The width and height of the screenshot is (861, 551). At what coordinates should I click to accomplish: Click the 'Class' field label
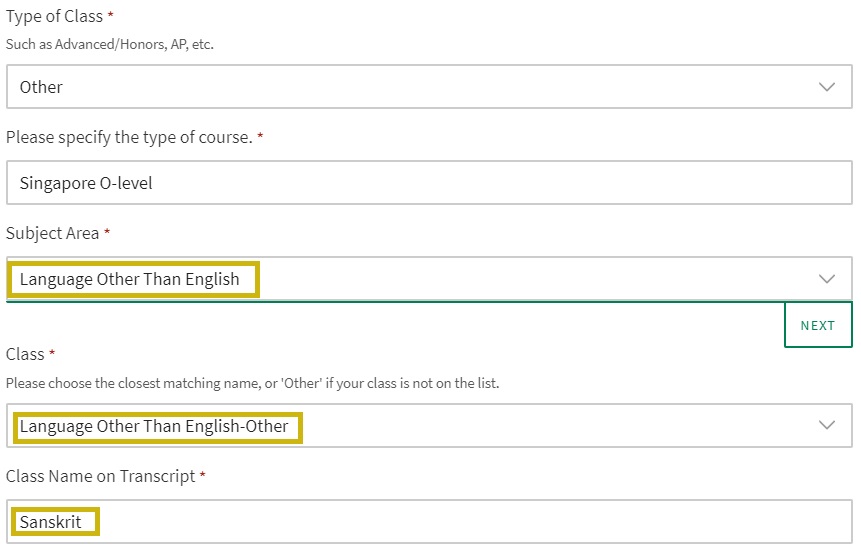point(25,354)
